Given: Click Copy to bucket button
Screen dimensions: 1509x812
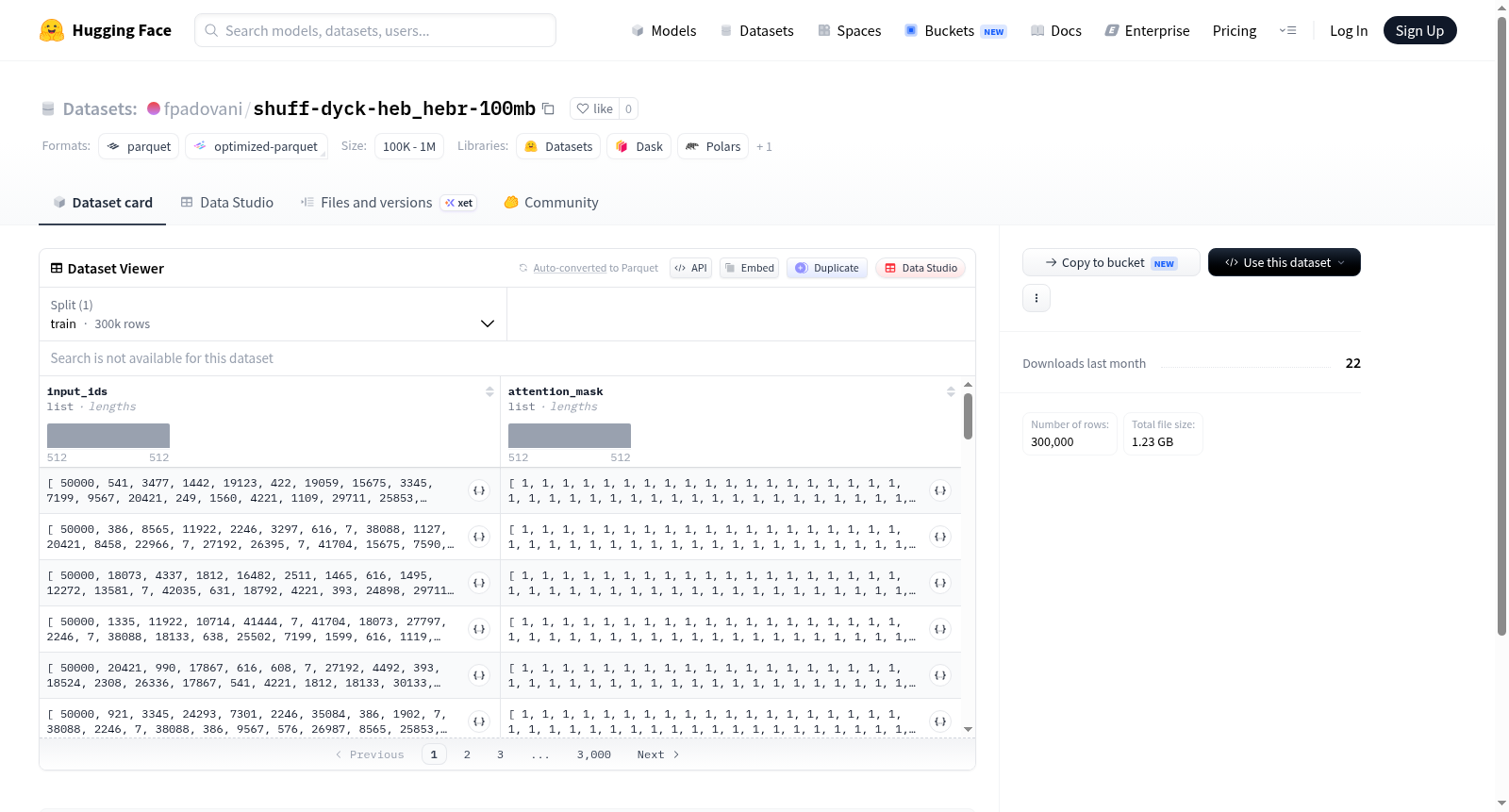Looking at the screenshot, I should [x=1111, y=262].
